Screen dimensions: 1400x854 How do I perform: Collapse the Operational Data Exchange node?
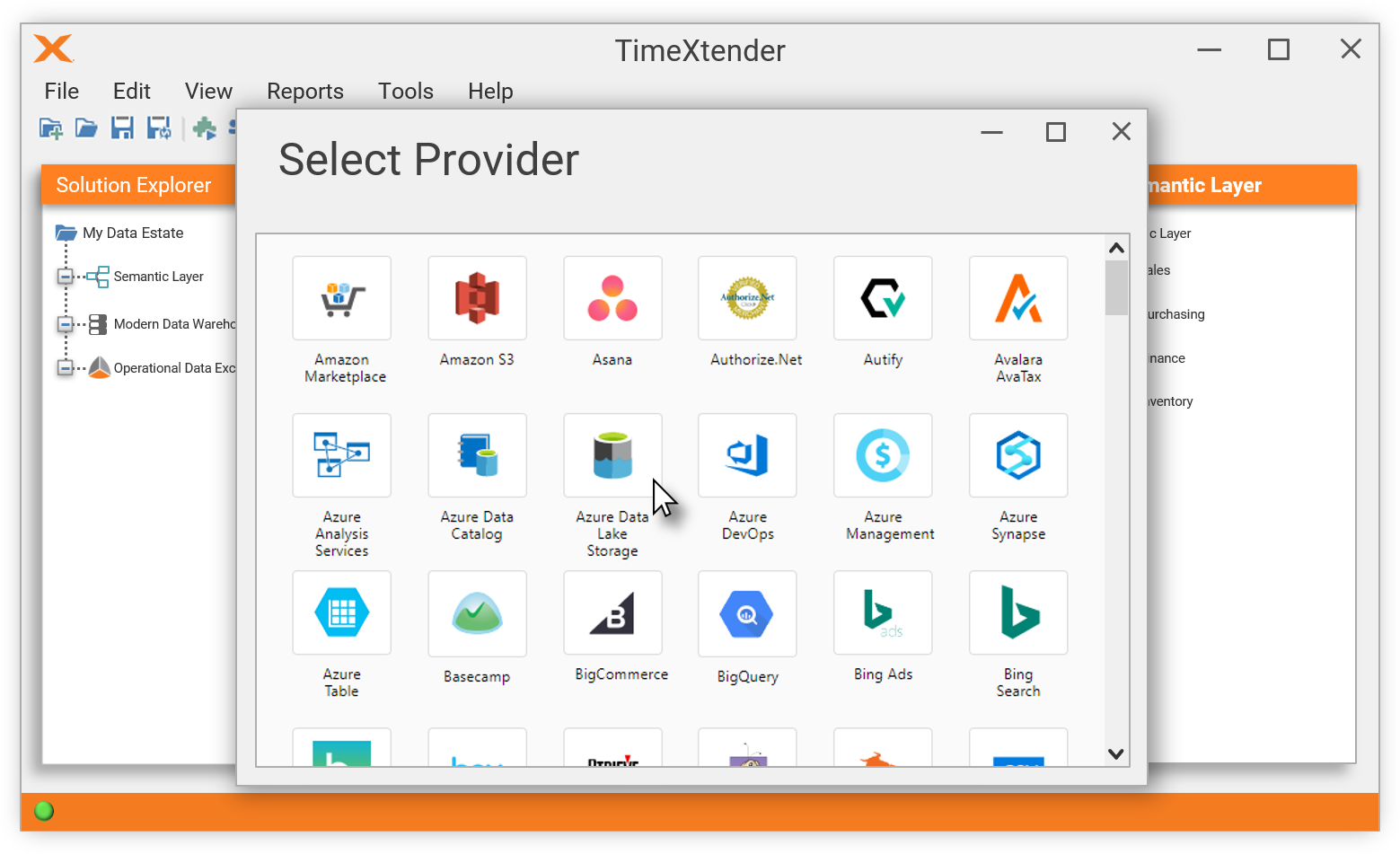pos(64,367)
